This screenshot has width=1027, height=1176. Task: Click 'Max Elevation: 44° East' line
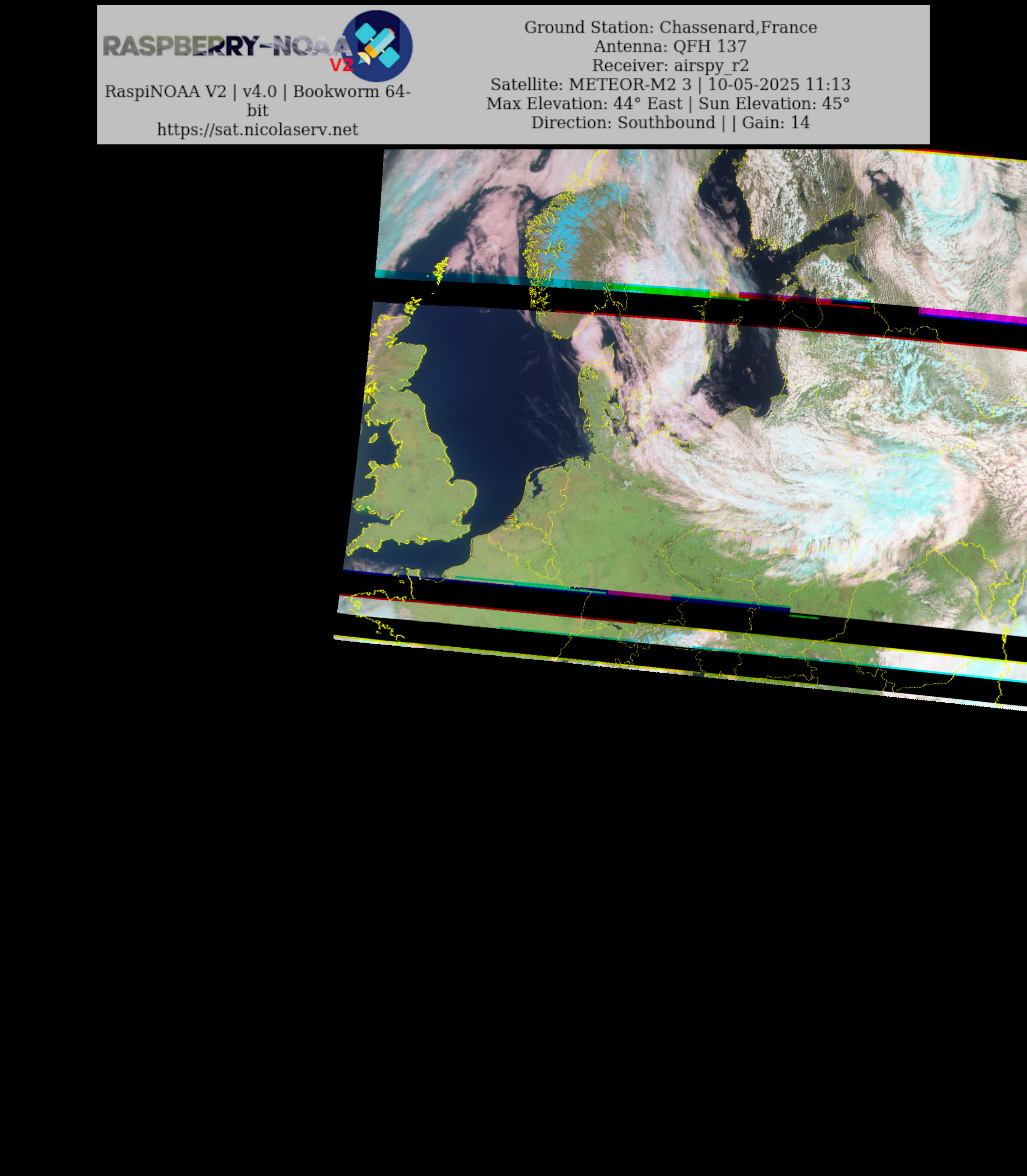(668, 103)
